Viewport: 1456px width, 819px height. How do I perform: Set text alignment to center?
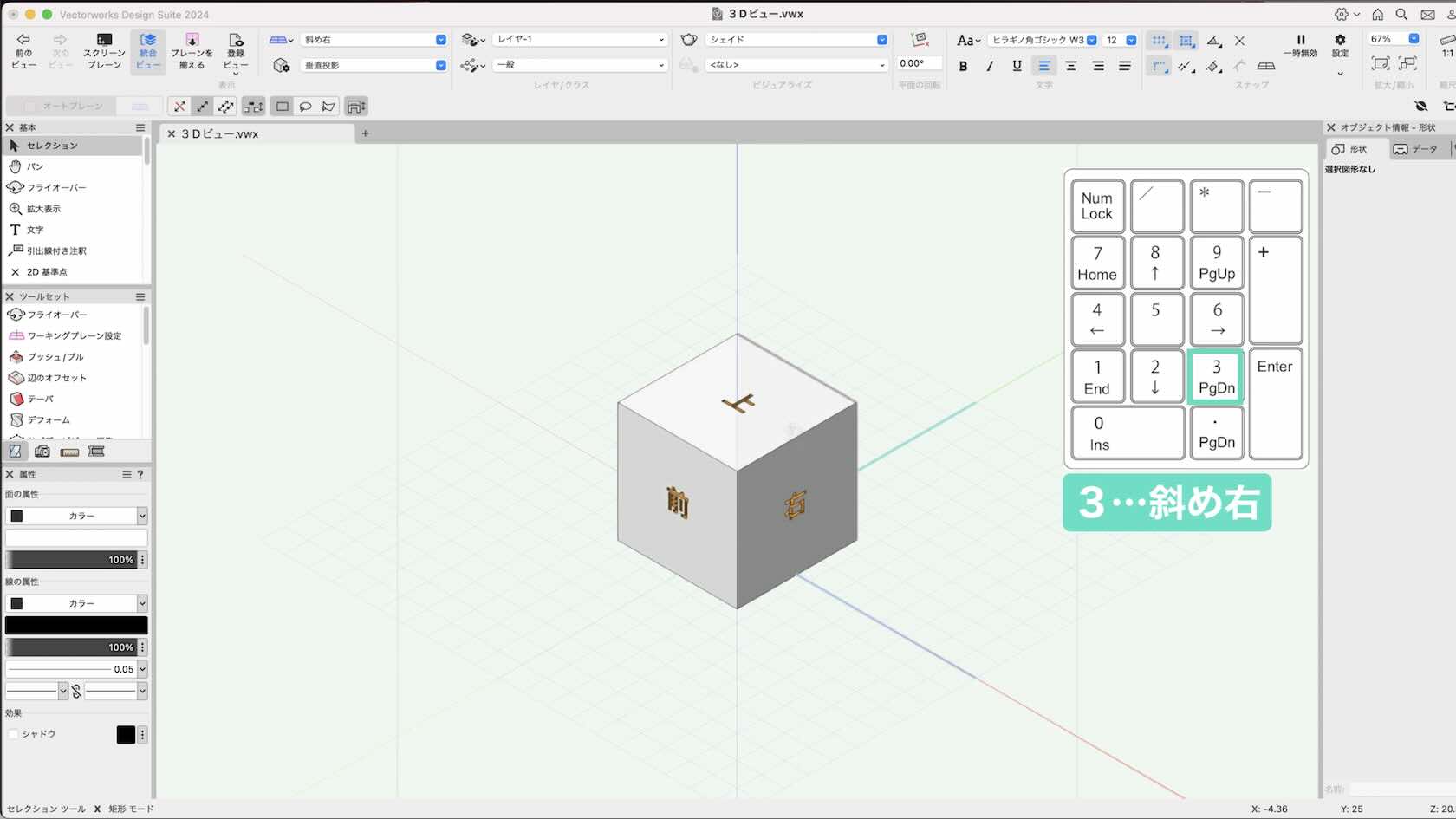point(1071,66)
